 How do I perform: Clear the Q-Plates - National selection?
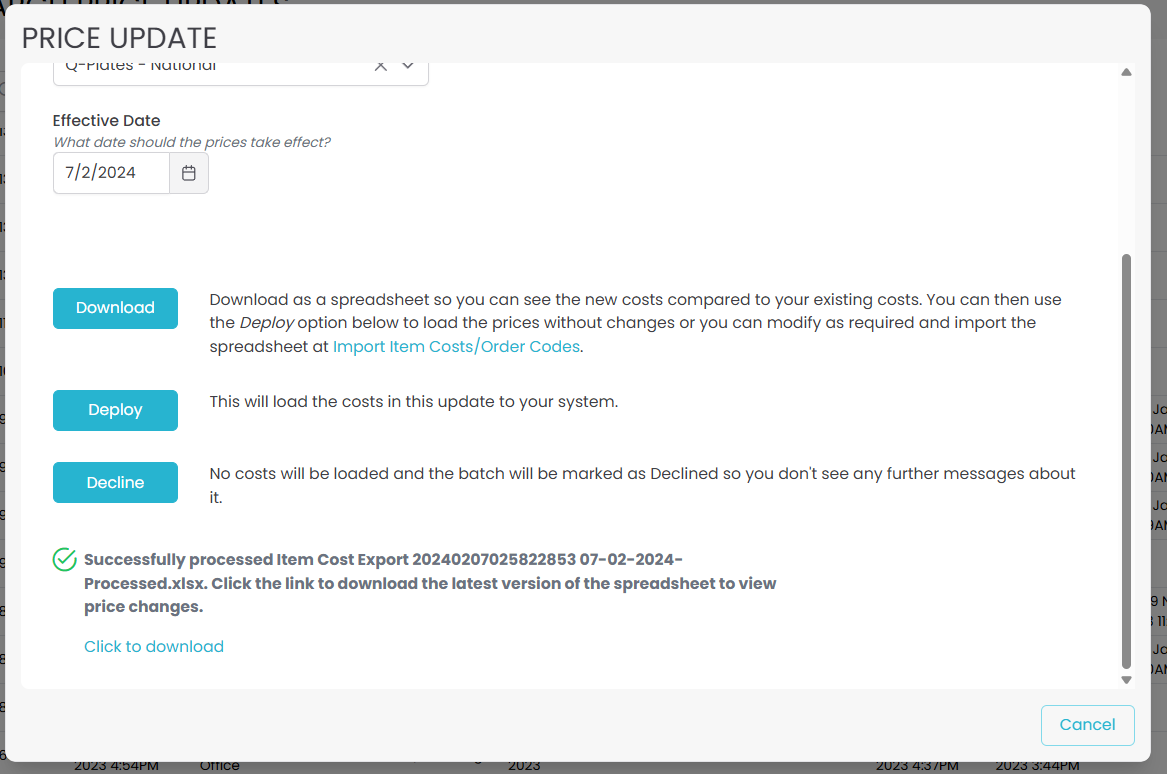(x=380, y=66)
